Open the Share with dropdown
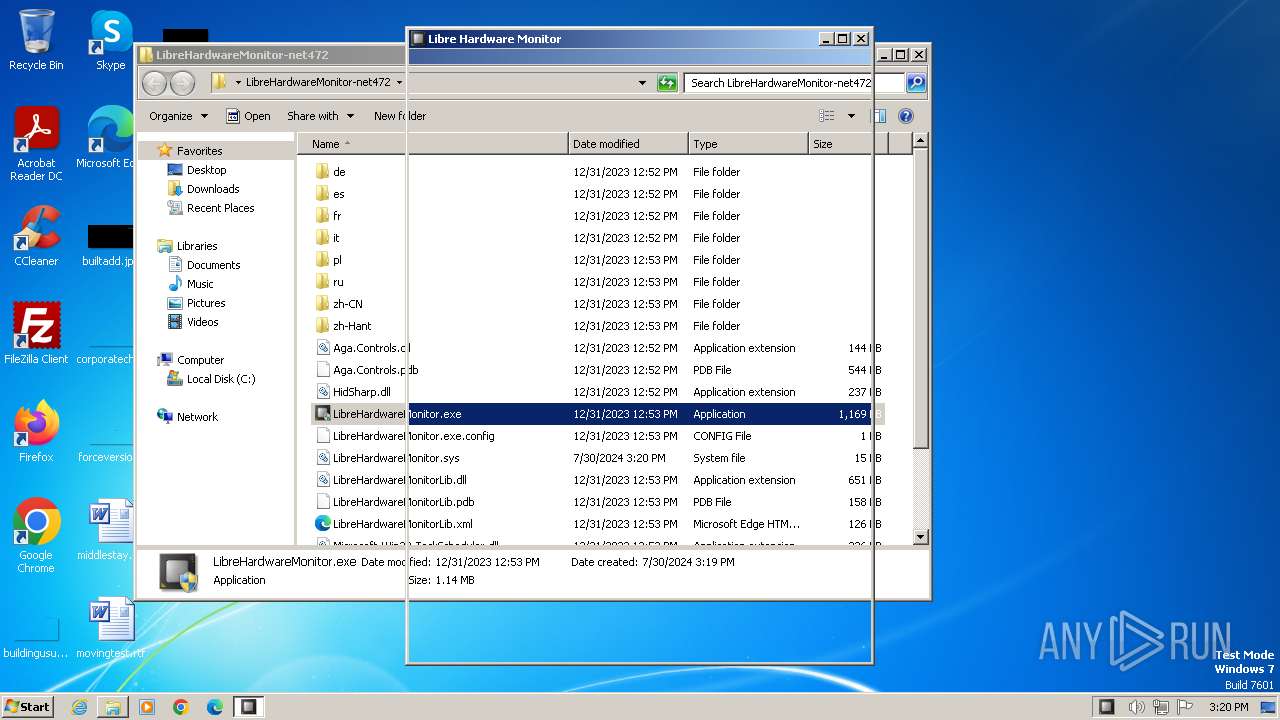Screen dimensions: 1280x720 pyautogui.click(x=320, y=116)
